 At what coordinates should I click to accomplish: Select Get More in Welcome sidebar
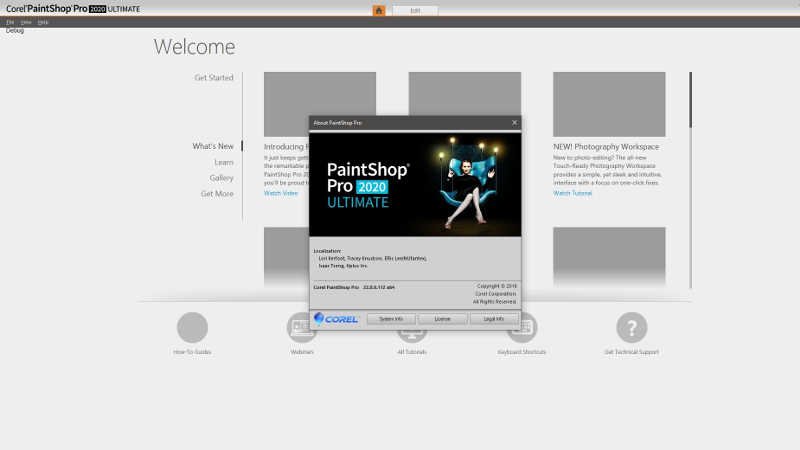pyautogui.click(x=217, y=194)
